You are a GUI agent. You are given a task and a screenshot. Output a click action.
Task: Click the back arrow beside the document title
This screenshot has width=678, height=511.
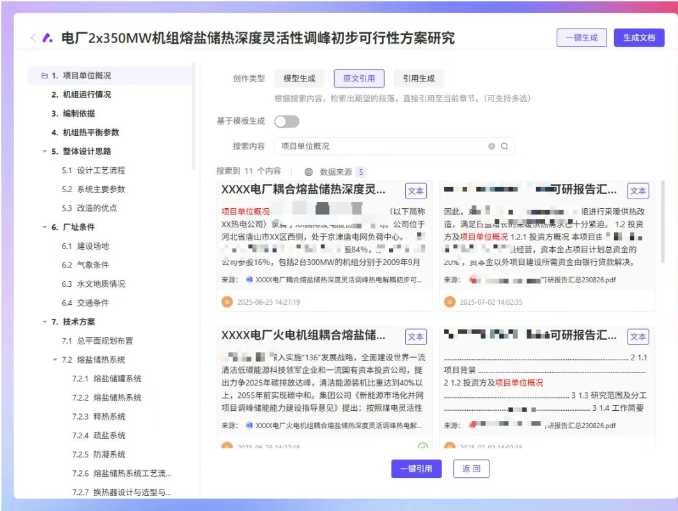(33, 38)
